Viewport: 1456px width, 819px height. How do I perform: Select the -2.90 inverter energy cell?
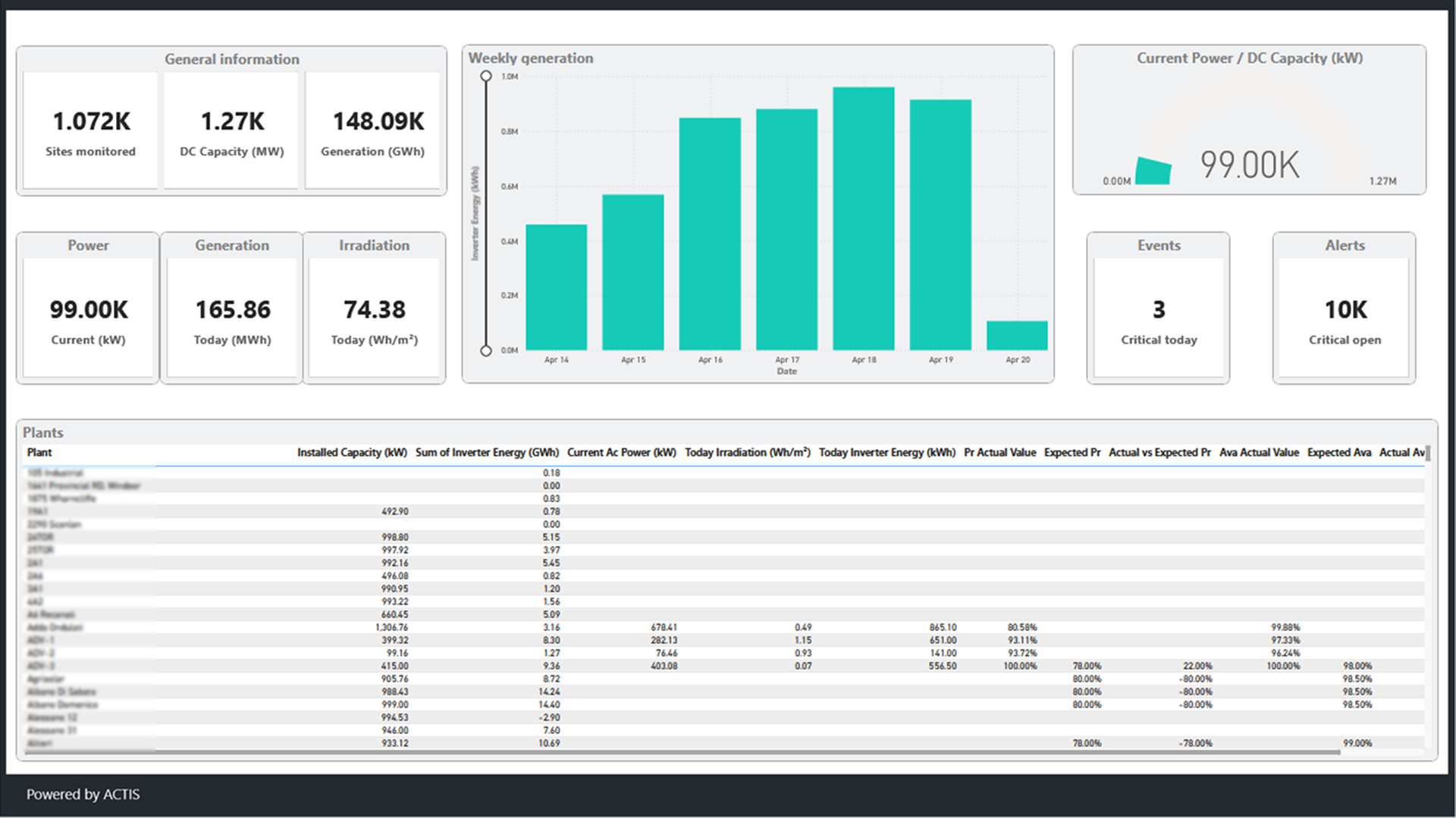pos(549,718)
